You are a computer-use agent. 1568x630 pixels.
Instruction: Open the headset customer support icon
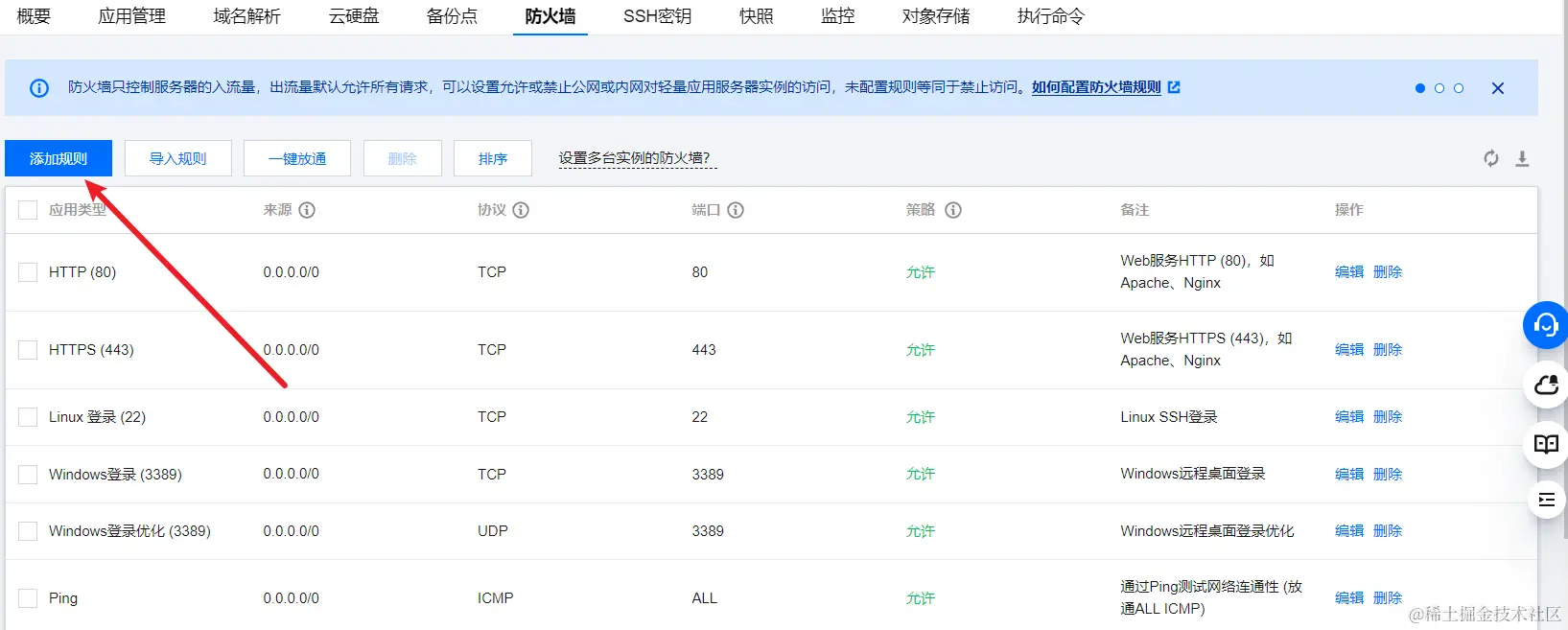(1546, 325)
